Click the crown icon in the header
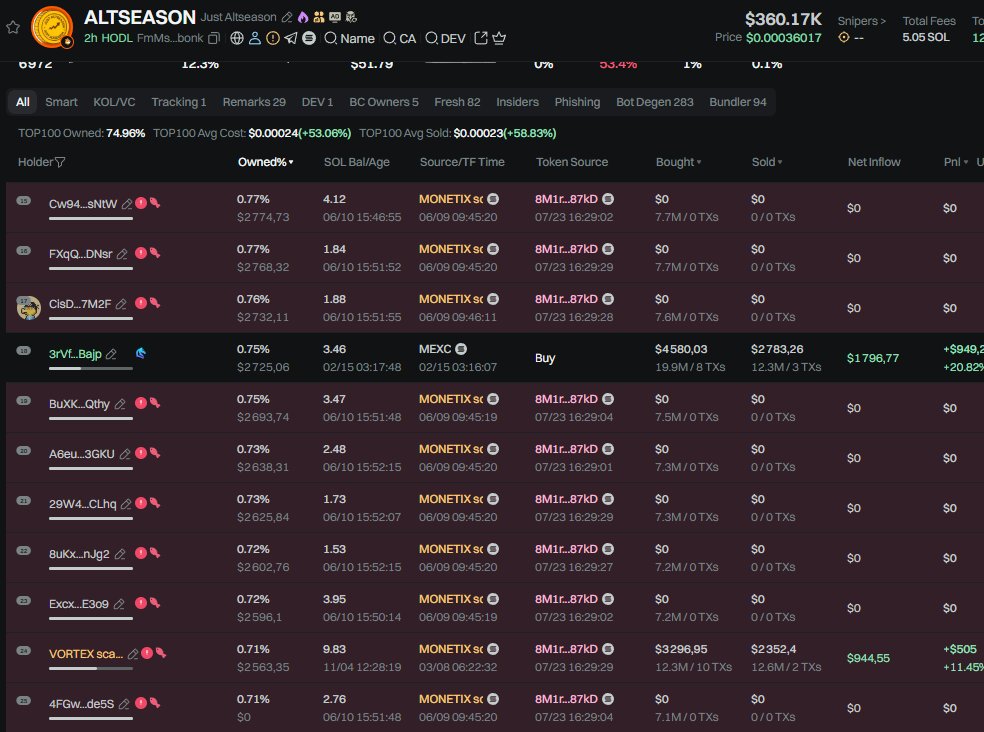This screenshot has height=732, width=984. click(x=499, y=38)
